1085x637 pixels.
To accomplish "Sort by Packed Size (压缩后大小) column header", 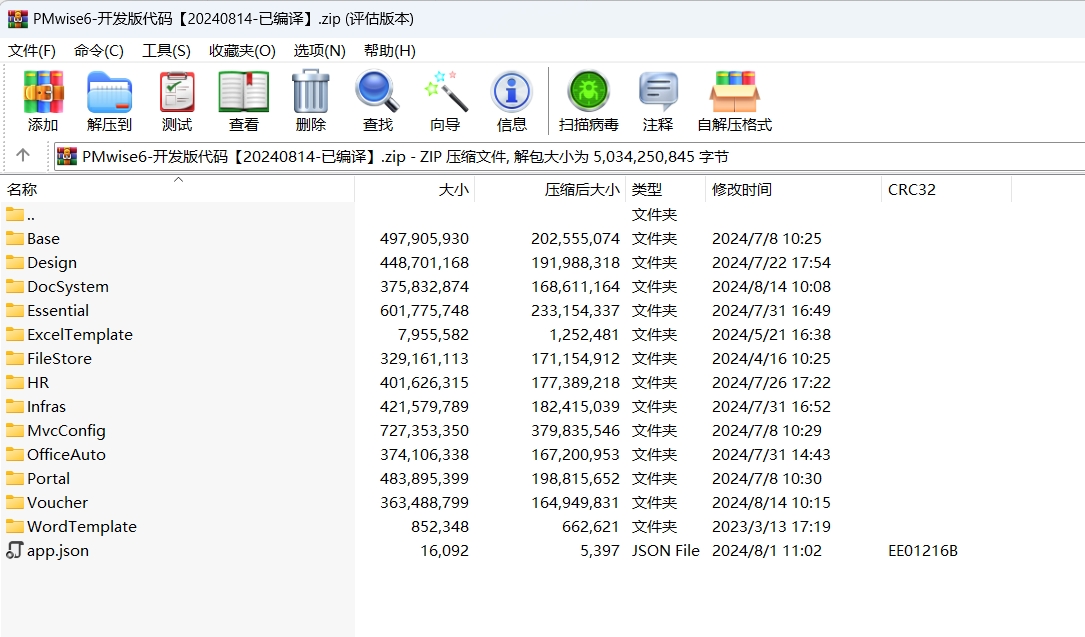I will pos(550,190).
